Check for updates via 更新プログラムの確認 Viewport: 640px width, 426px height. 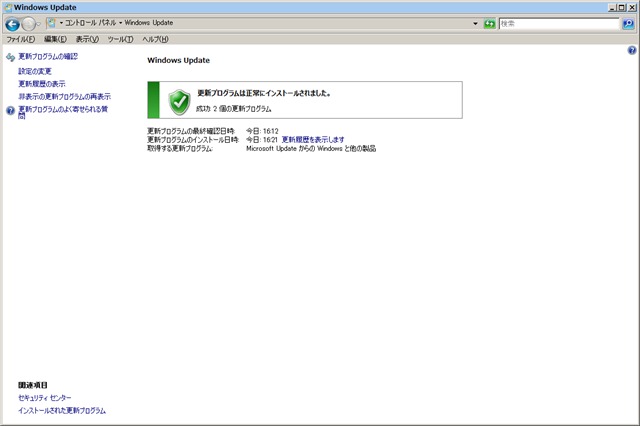click(x=48, y=57)
